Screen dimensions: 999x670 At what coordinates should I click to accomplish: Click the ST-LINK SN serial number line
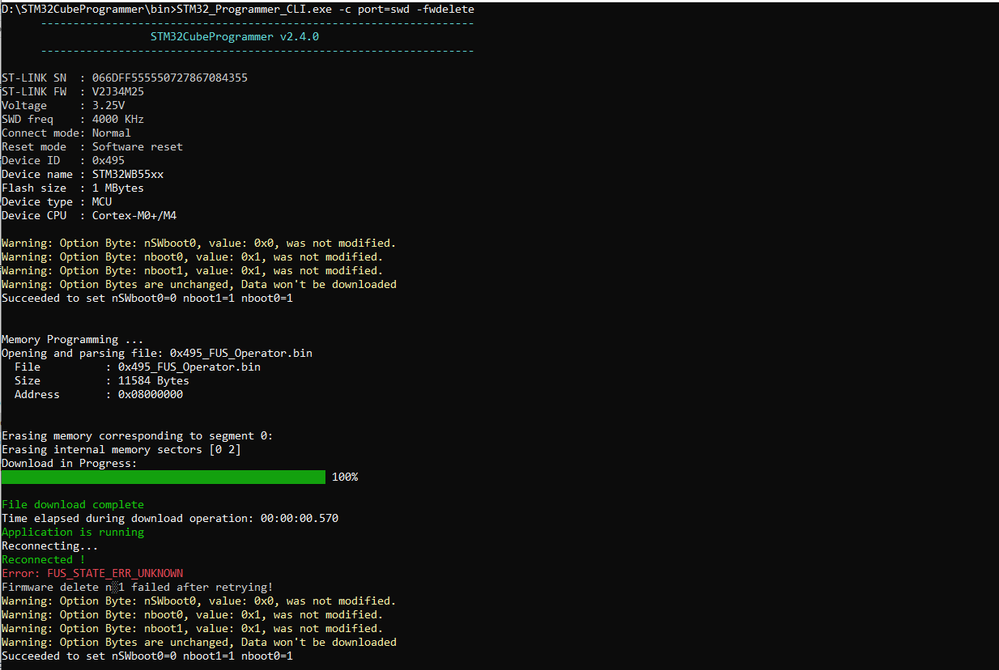(x=124, y=78)
